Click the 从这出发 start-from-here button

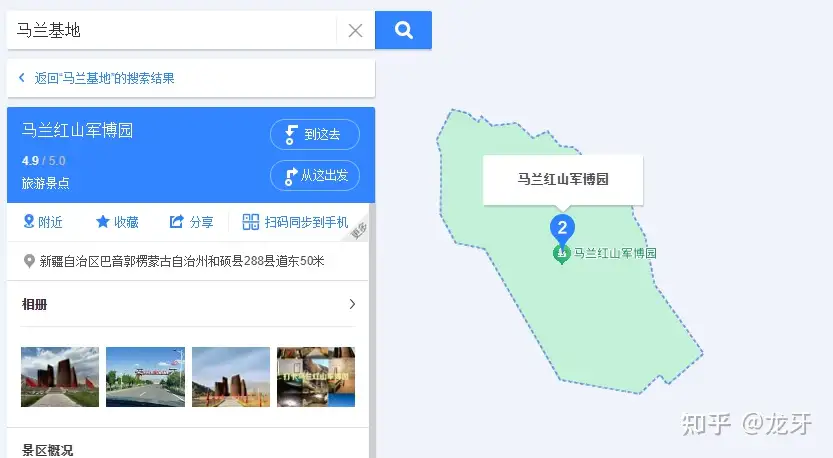coord(314,175)
